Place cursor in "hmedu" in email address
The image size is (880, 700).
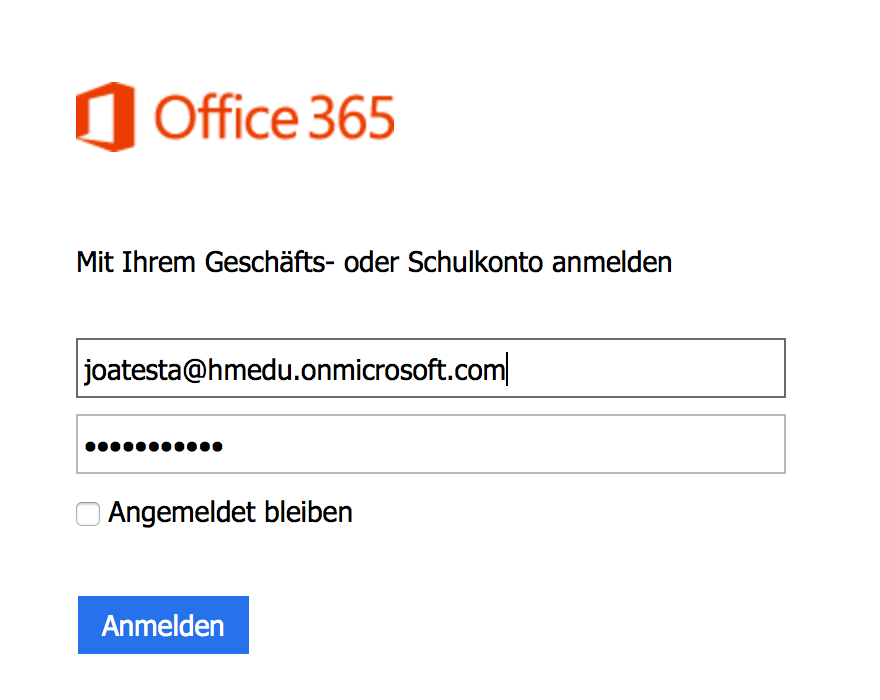coord(251,370)
